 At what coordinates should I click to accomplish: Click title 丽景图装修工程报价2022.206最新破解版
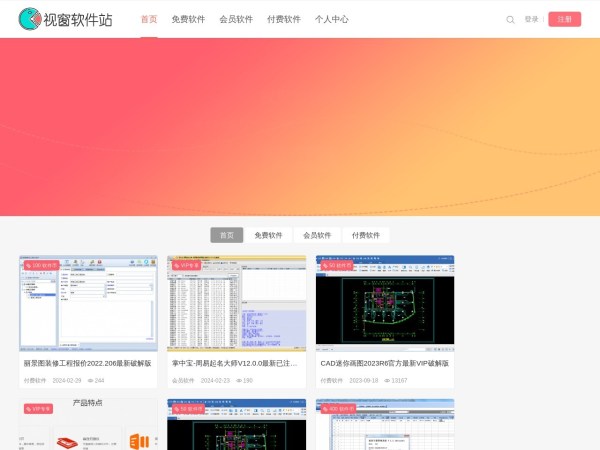tap(88, 363)
